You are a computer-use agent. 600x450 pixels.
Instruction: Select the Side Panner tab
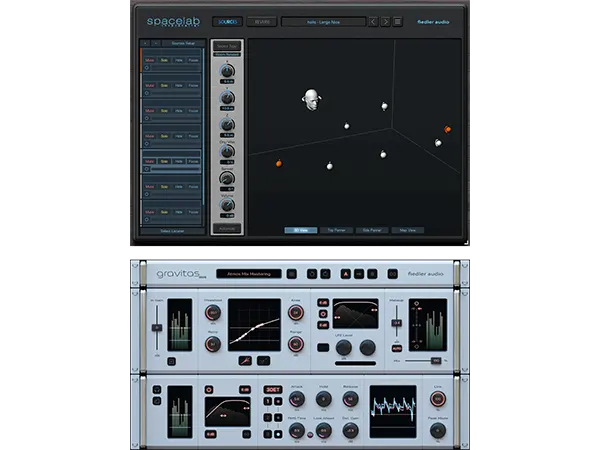click(x=372, y=230)
